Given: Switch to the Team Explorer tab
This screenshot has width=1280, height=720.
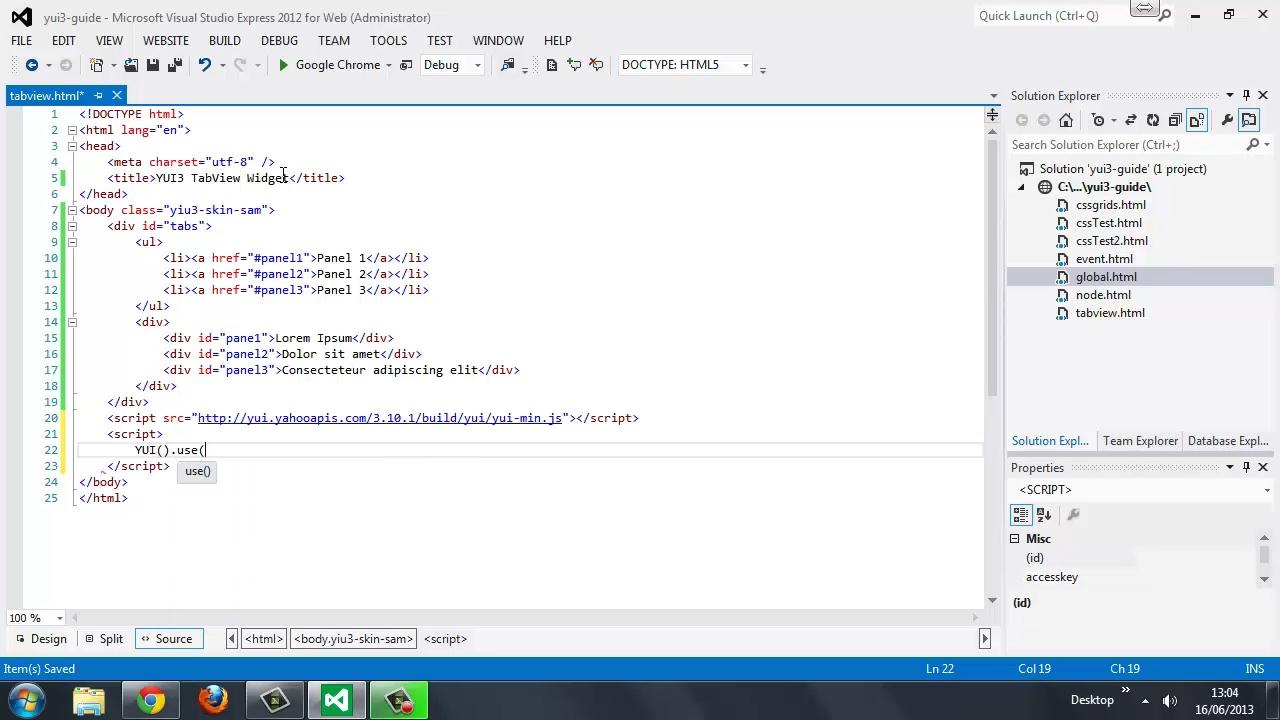Looking at the screenshot, I should pos(1140,441).
